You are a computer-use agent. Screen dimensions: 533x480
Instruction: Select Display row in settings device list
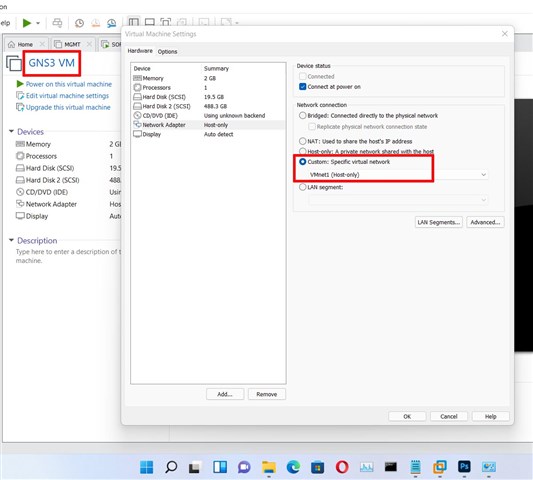(x=208, y=134)
